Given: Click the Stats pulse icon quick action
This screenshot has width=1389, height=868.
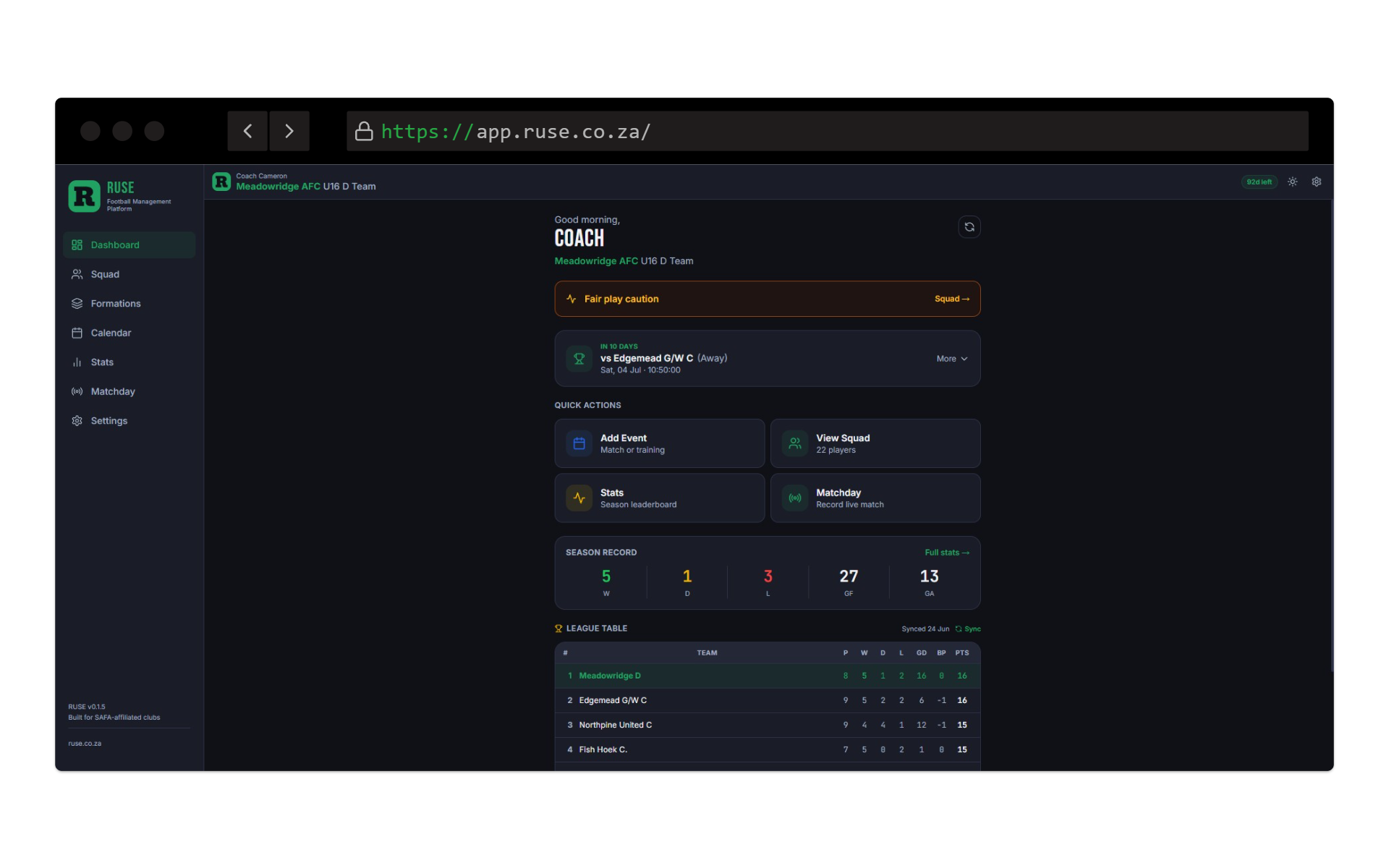Looking at the screenshot, I should coord(579,498).
